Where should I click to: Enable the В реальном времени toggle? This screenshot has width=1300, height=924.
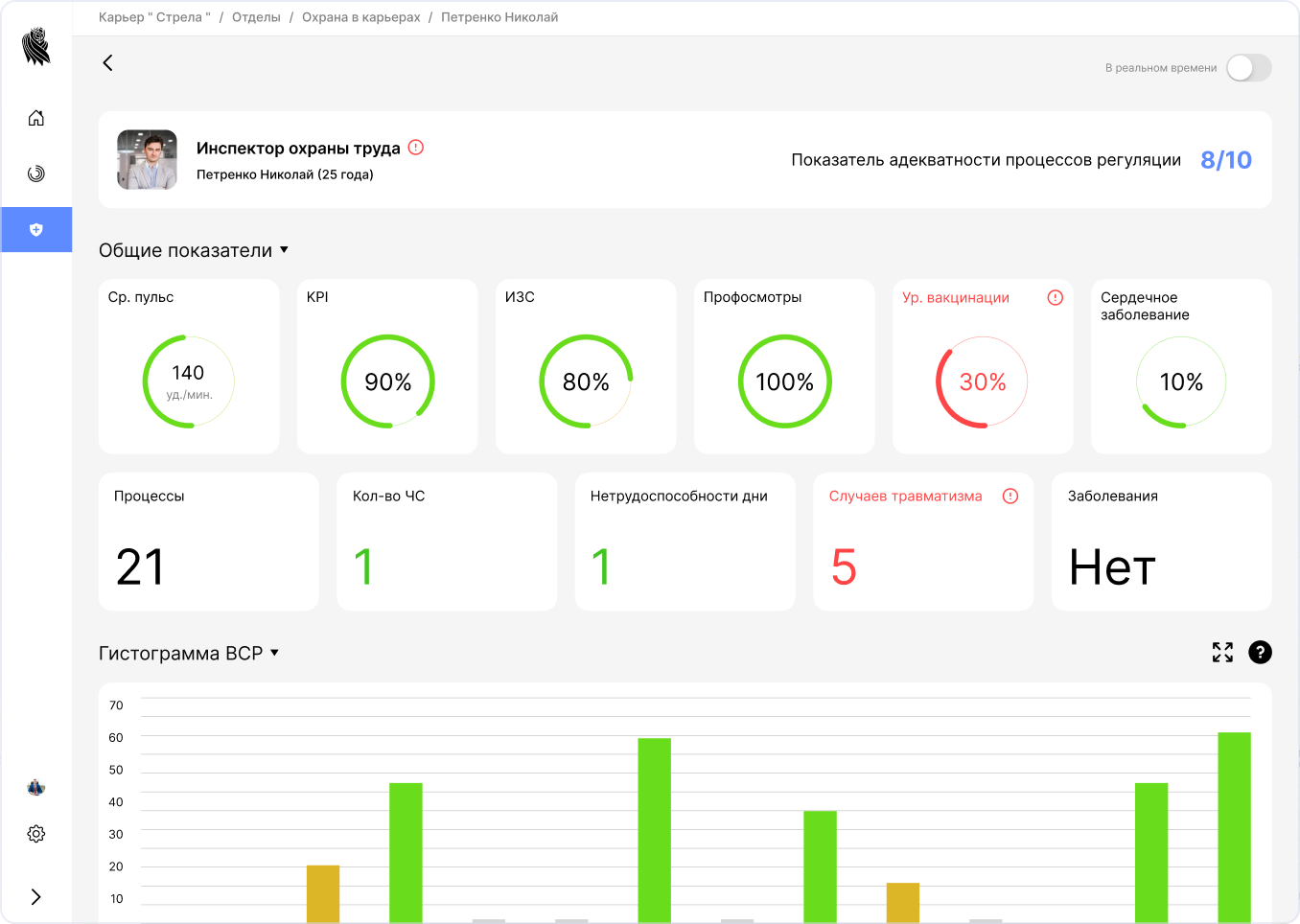click(1248, 68)
